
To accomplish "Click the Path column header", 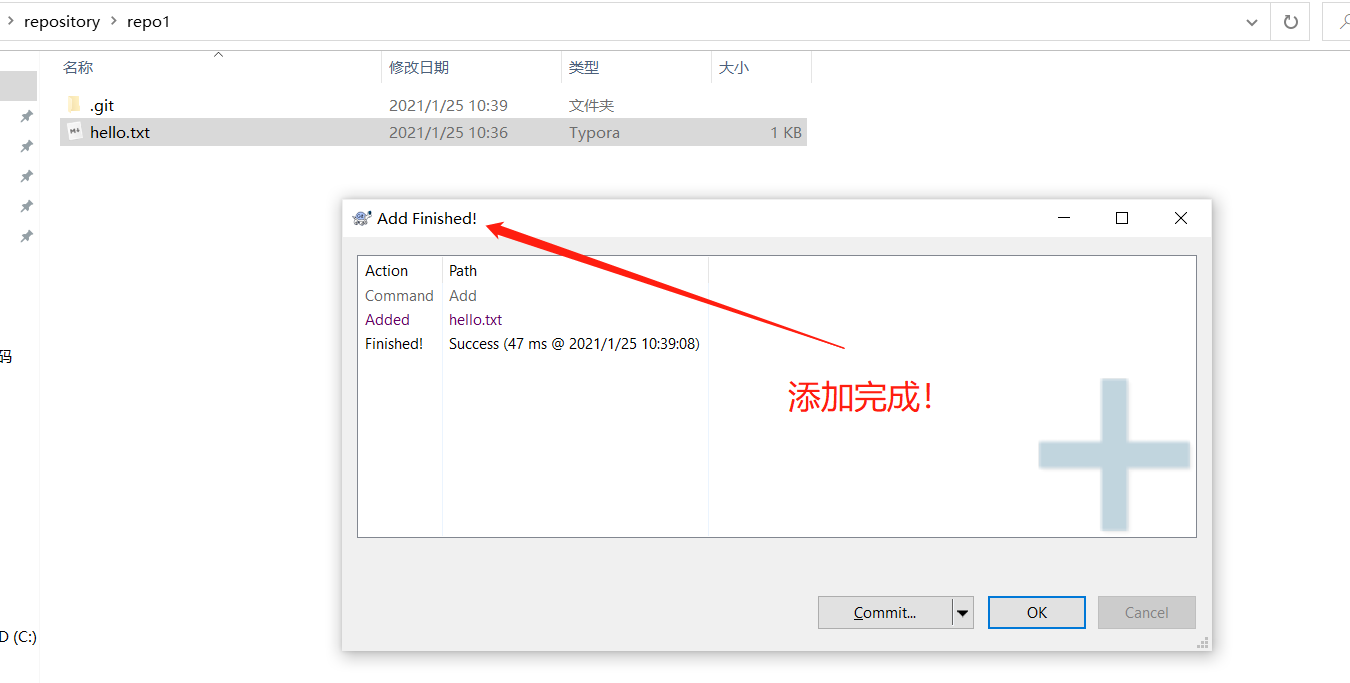I will coord(463,271).
